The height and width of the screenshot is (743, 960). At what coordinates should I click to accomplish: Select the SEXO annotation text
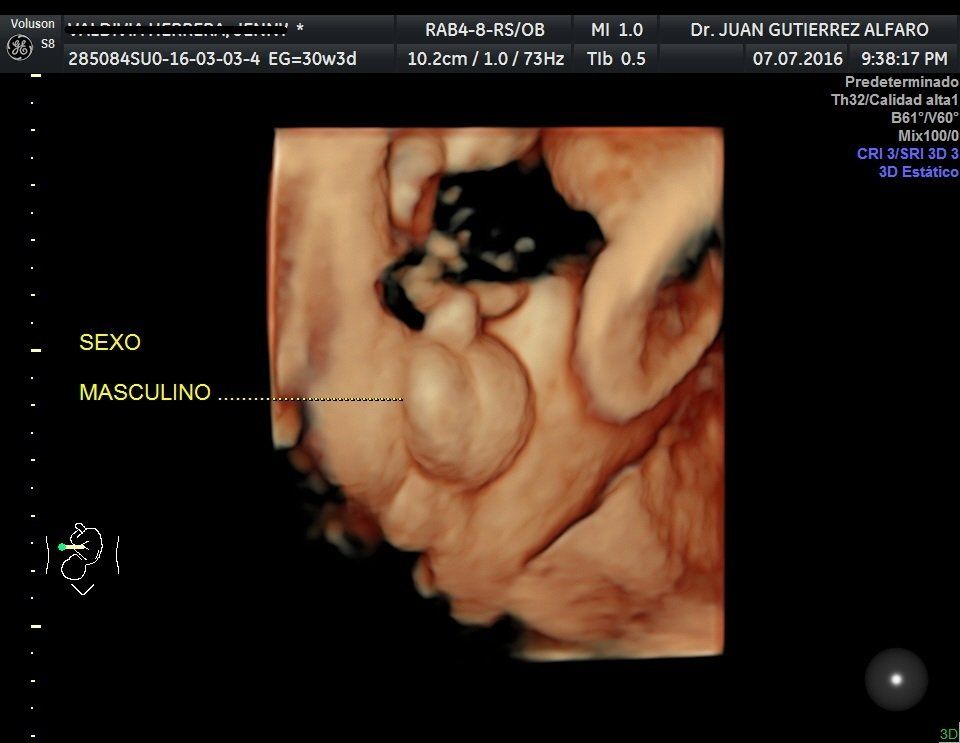pyautogui.click(x=110, y=342)
